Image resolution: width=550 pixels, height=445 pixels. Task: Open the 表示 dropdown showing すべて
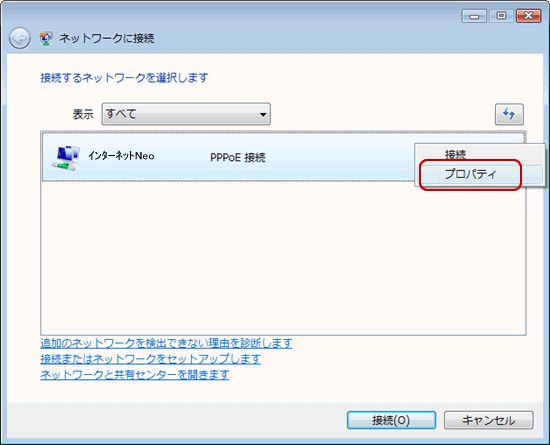coord(186,114)
